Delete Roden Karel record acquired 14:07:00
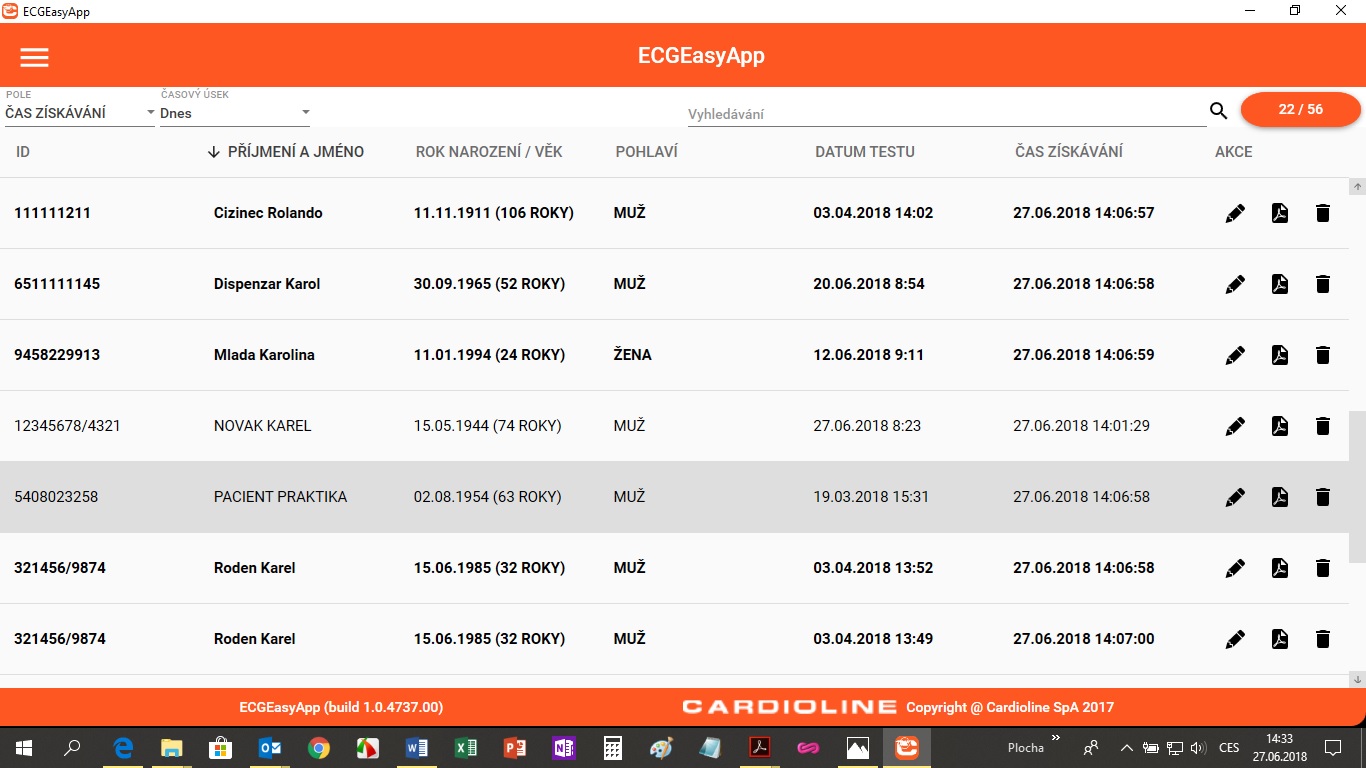Image resolution: width=1366 pixels, height=768 pixels. 1323,639
